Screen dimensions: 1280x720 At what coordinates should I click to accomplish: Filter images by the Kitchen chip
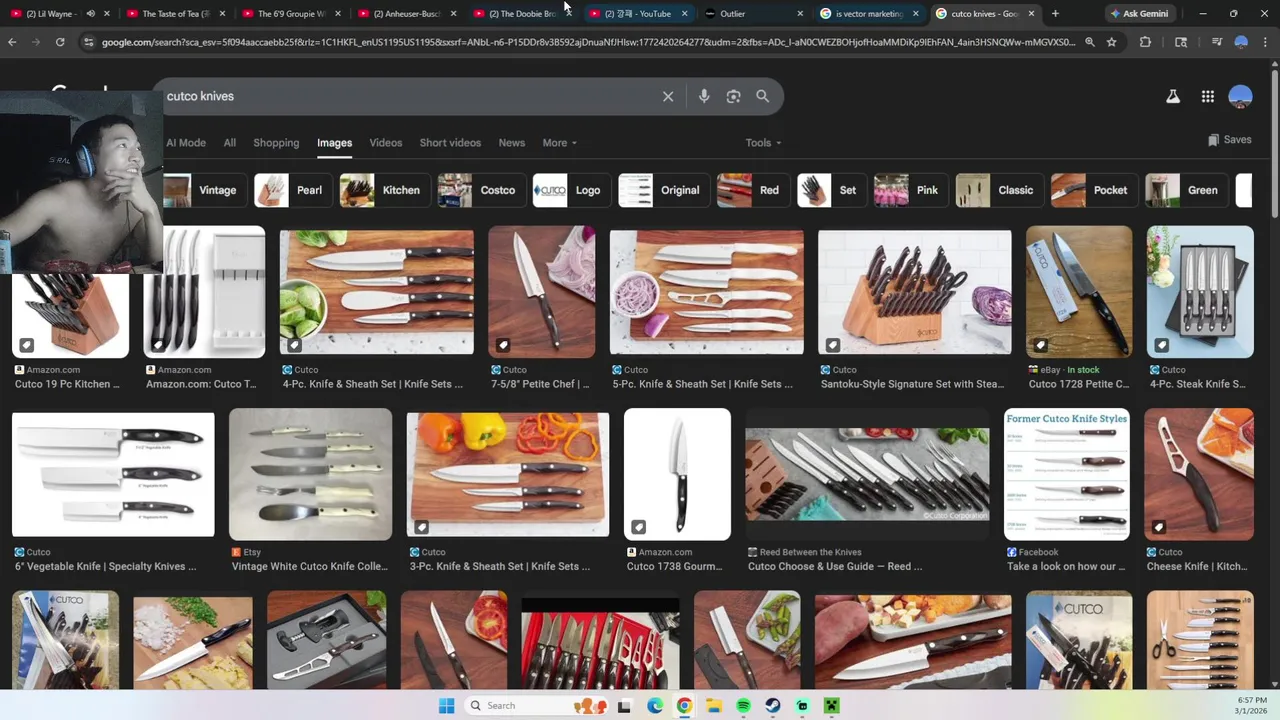tap(383, 190)
